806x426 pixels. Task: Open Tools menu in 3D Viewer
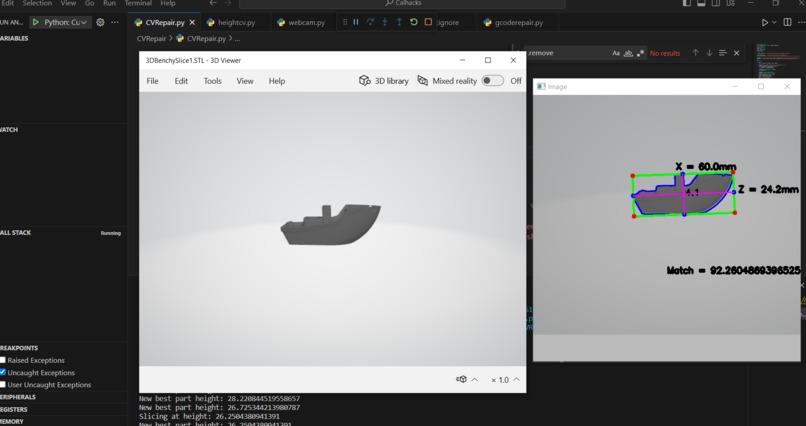(x=212, y=81)
